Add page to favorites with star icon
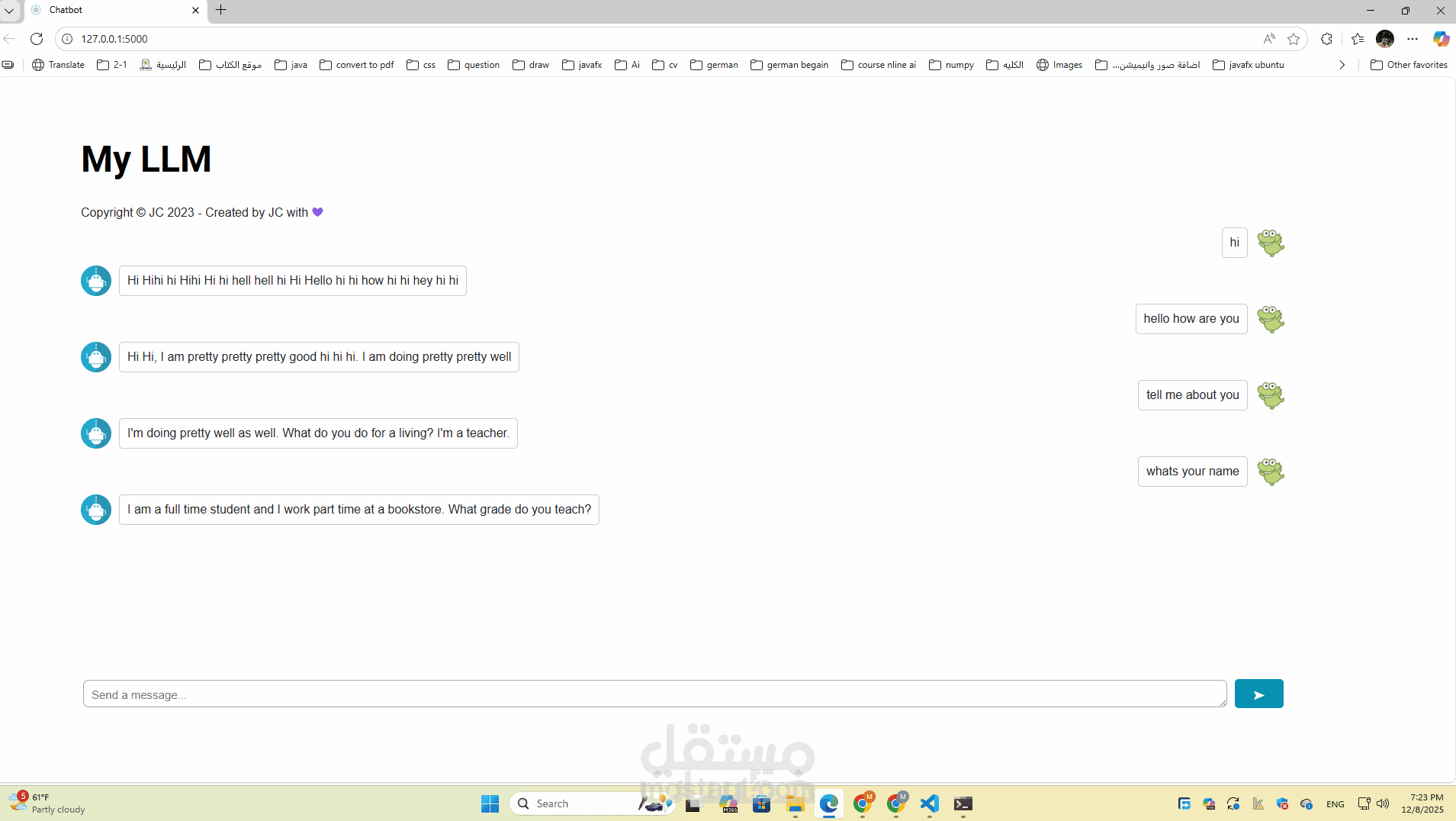Image resolution: width=1456 pixels, height=821 pixels. point(1294,39)
